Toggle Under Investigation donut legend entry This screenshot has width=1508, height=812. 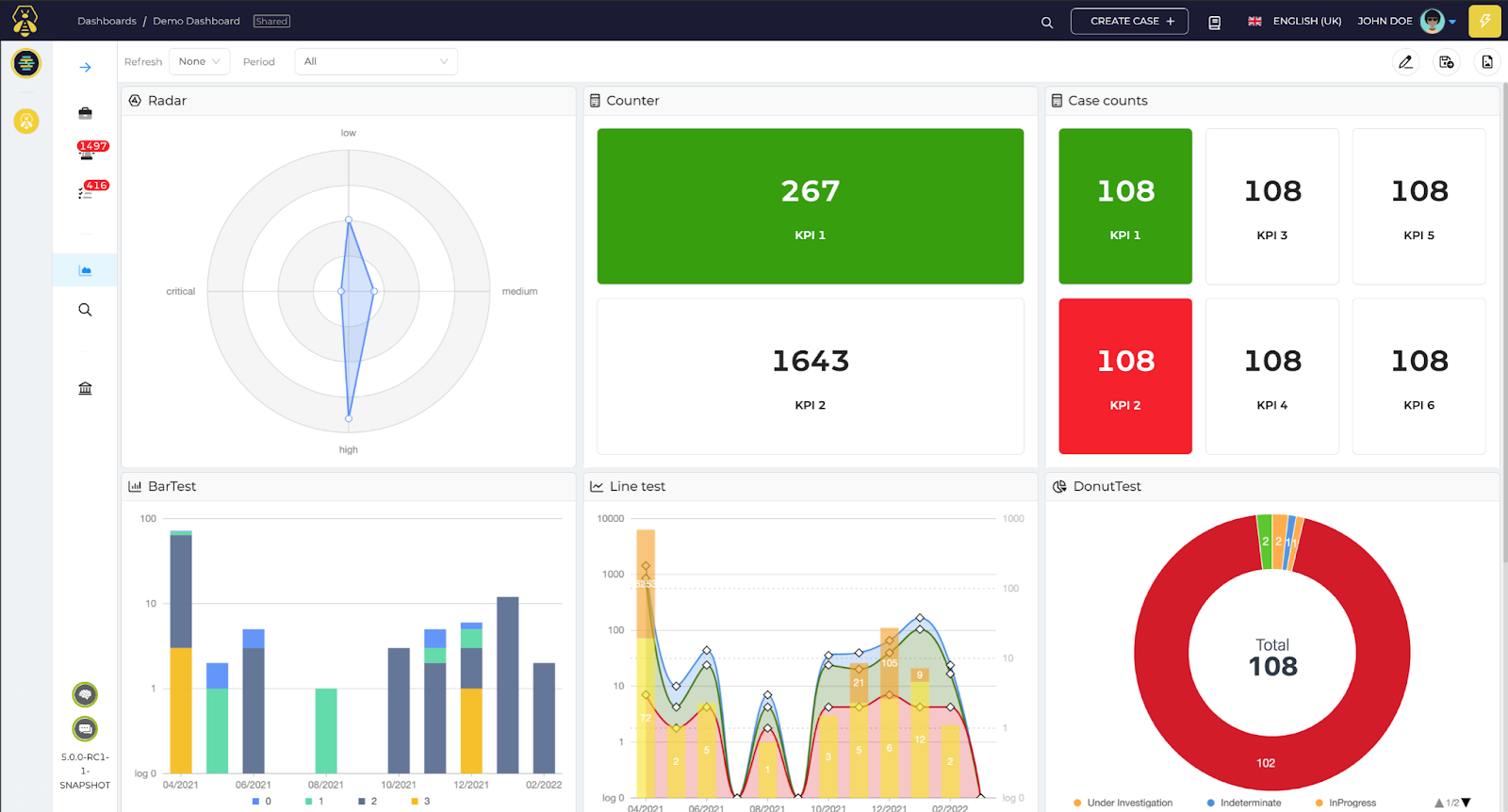1123,803
